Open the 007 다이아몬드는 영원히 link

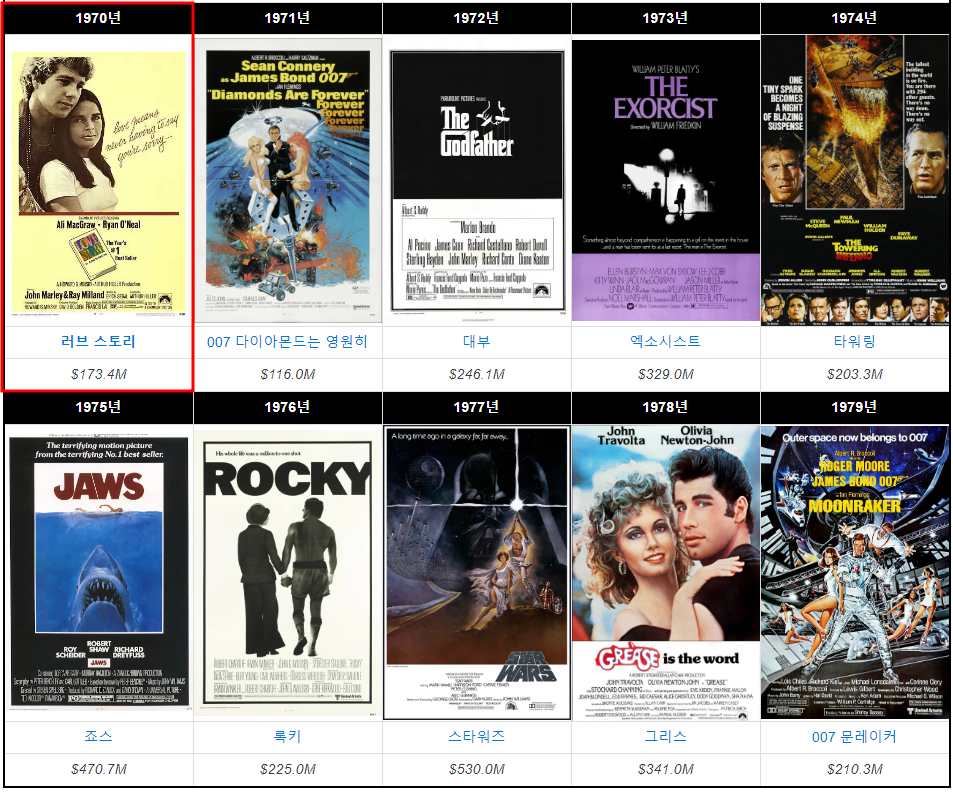click(x=287, y=342)
